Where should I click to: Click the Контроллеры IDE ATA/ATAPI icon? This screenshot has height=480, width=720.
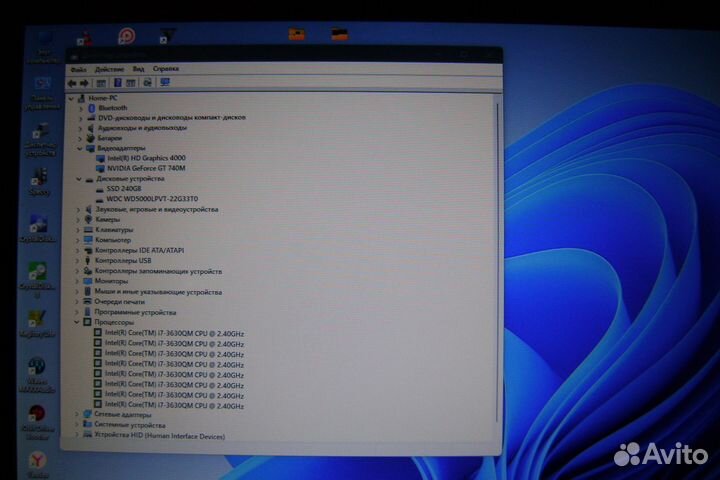[x=88, y=250]
